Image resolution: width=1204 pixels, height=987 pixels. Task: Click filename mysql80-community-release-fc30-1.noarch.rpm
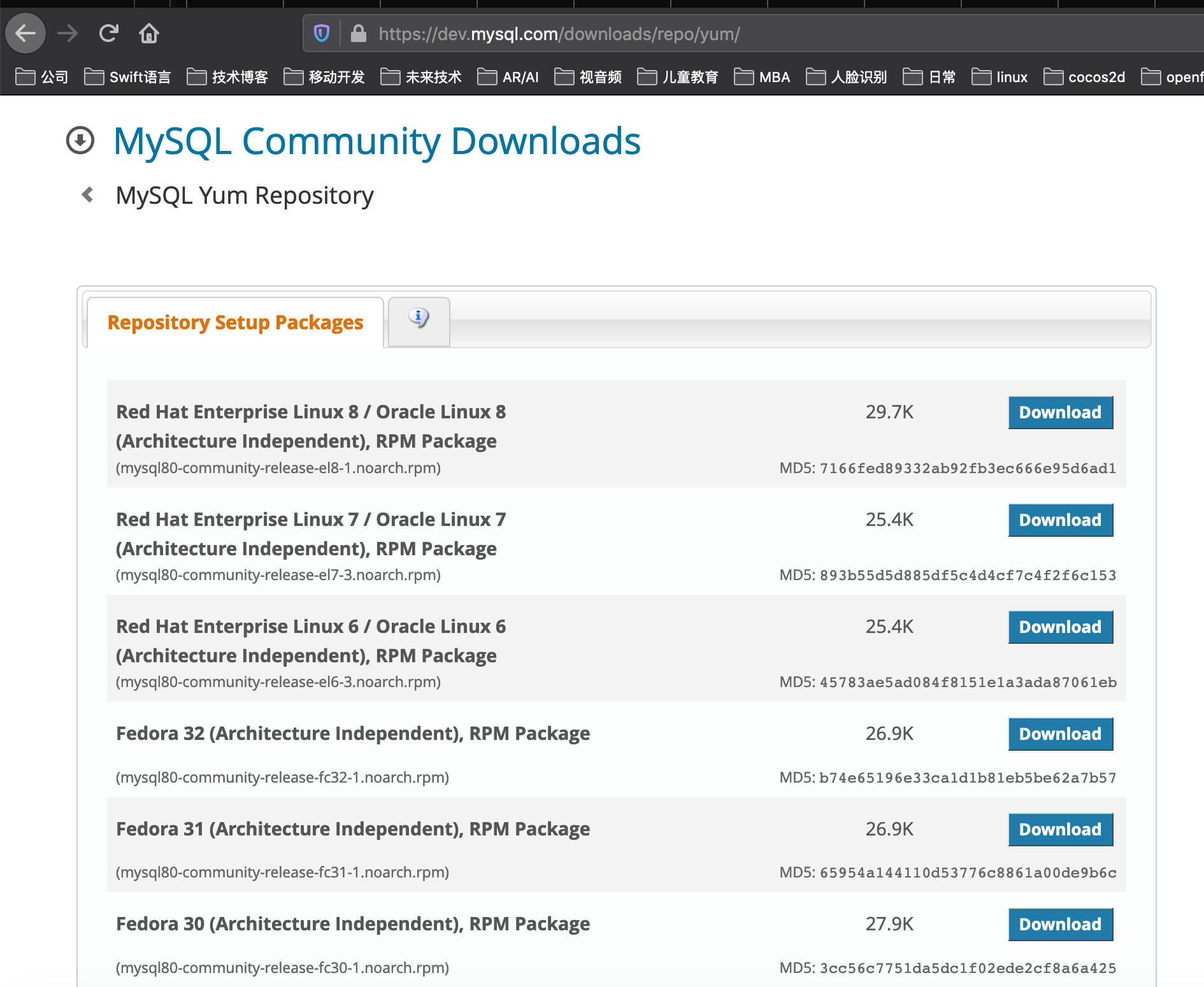pos(282,968)
